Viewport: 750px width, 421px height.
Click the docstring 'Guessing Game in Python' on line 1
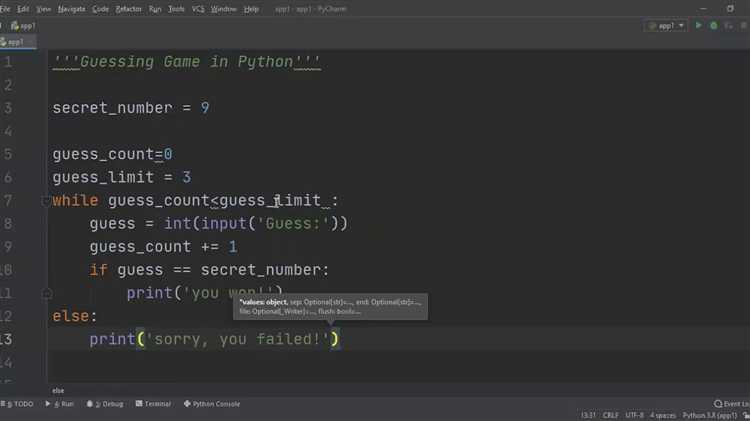click(187, 62)
